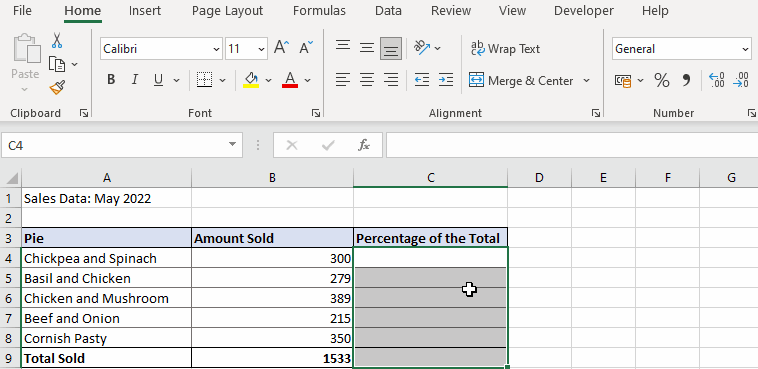The width and height of the screenshot is (758, 369).
Task: Open the Borders dropdown arrow
Action: 222,80
